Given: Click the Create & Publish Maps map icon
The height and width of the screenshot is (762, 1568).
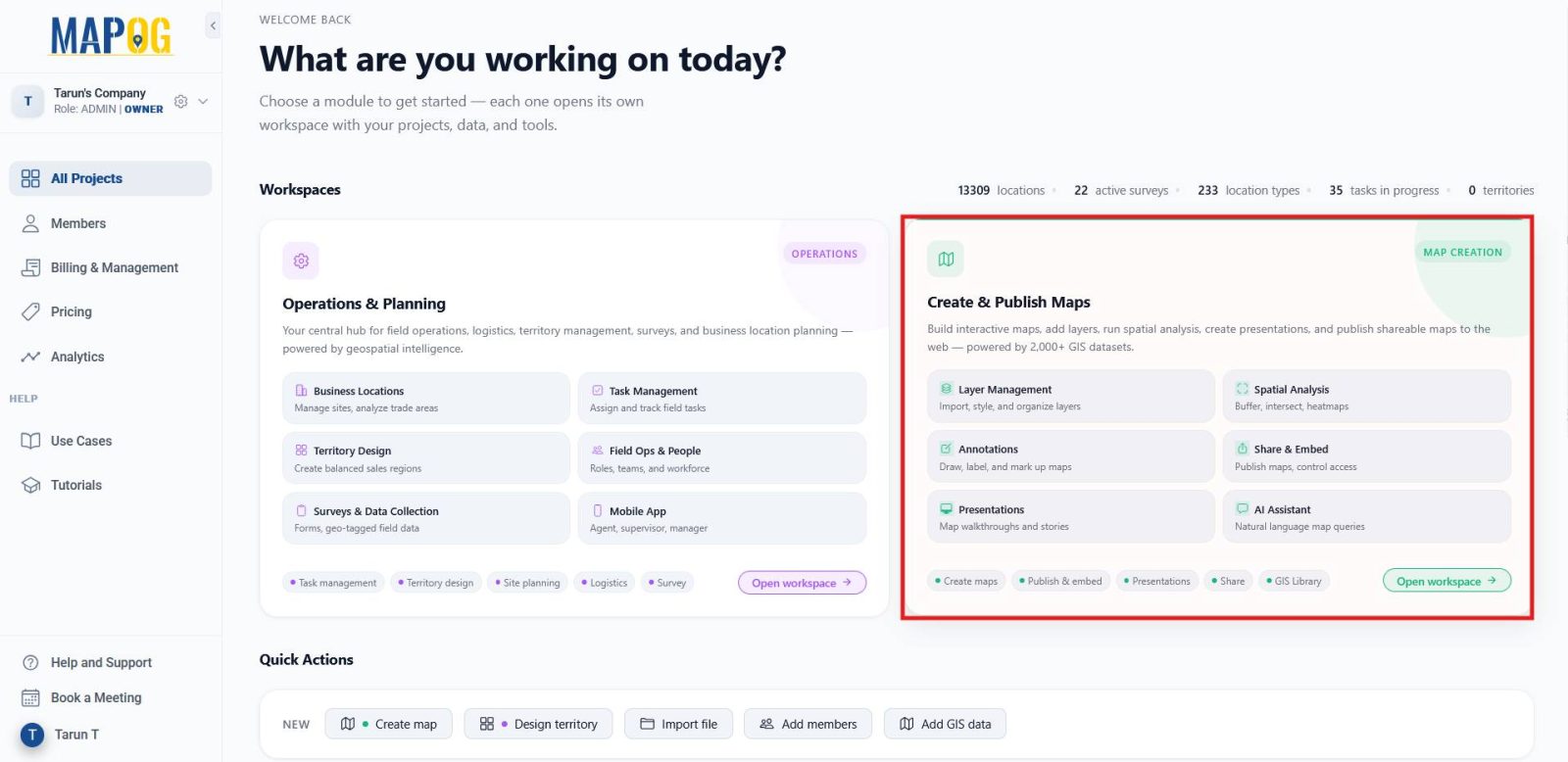Looking at the screenshot, I should point(946,259).
